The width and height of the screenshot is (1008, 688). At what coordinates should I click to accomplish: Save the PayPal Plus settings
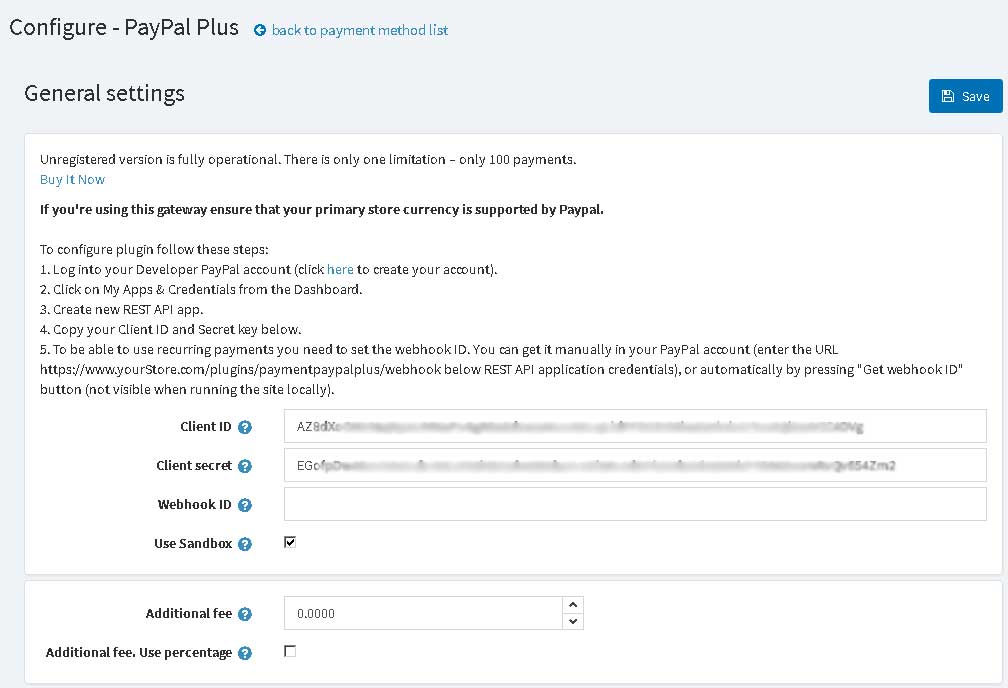965,96
